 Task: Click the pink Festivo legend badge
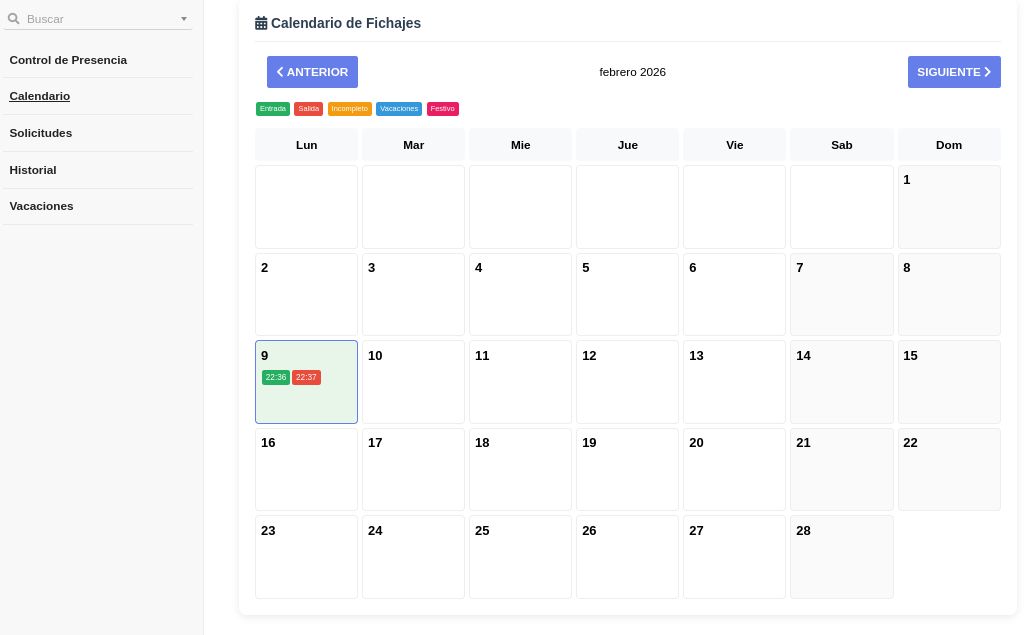(443, 109)
